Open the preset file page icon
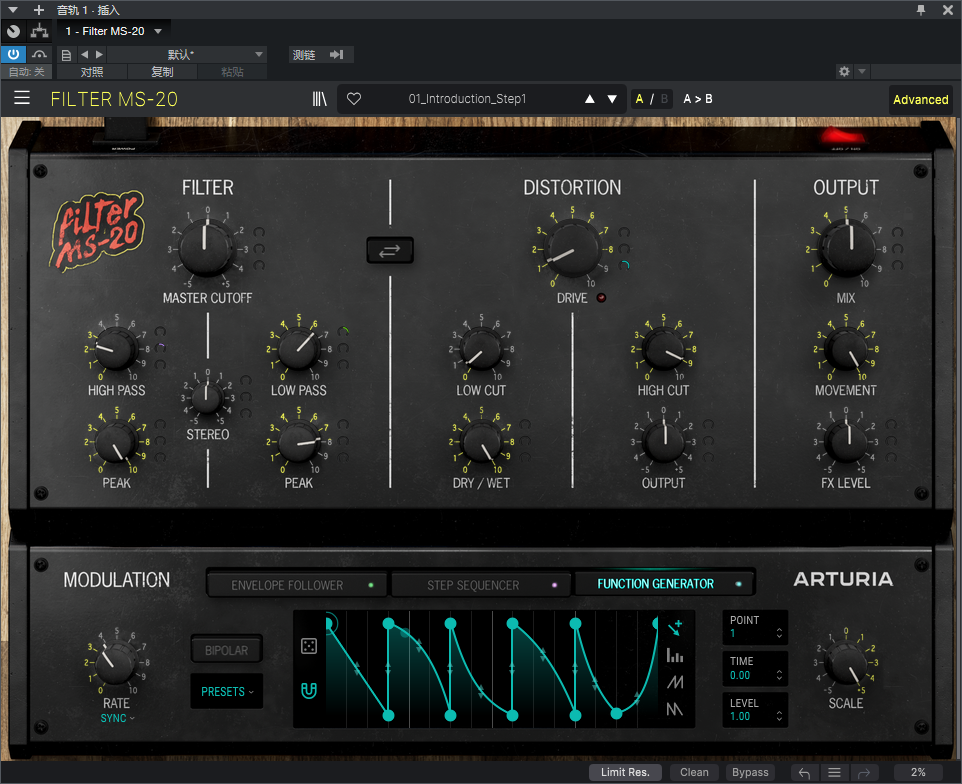This screenshot has height=784, width=962. pos(66,55)
